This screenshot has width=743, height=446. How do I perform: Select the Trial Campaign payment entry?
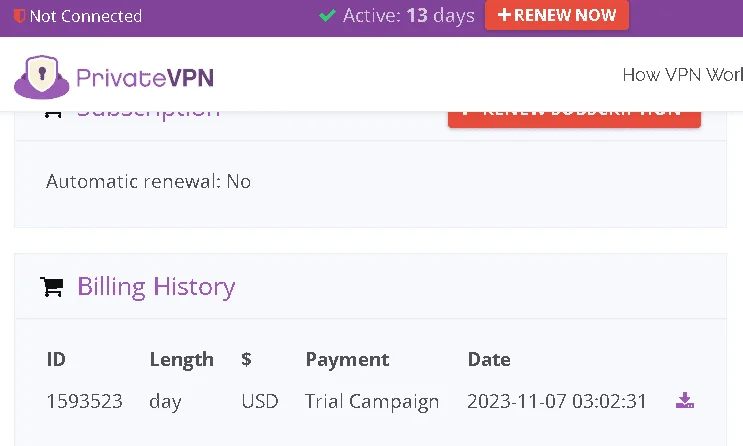tap(372, 401)
